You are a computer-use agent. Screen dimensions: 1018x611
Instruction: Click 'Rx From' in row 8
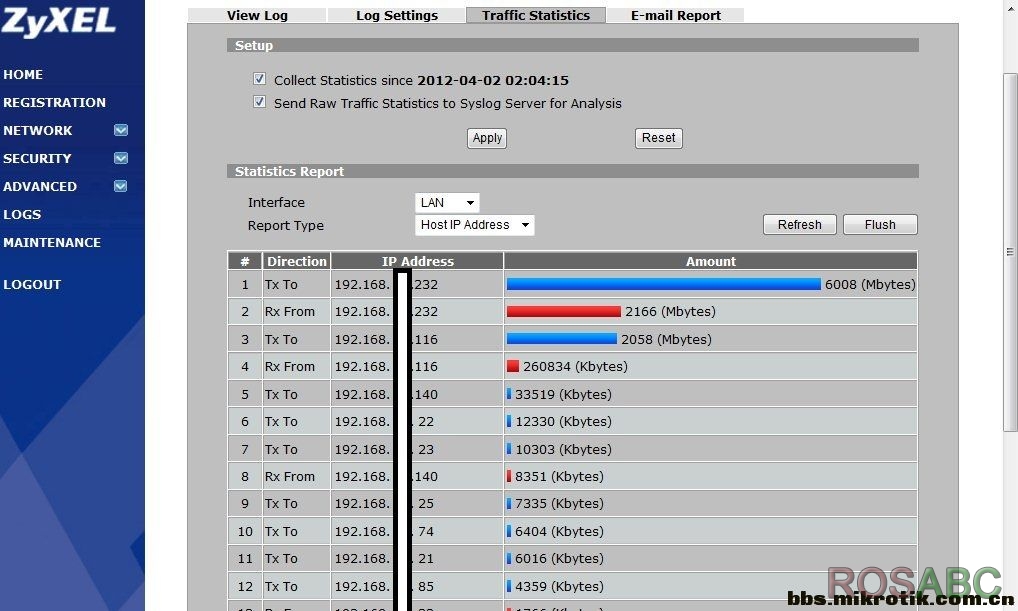click(x=290, y=476)
